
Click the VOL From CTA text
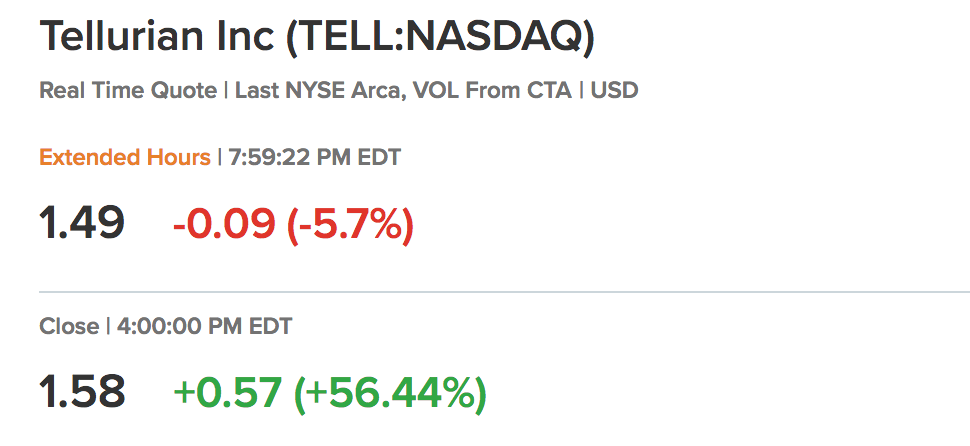(491, 90)
